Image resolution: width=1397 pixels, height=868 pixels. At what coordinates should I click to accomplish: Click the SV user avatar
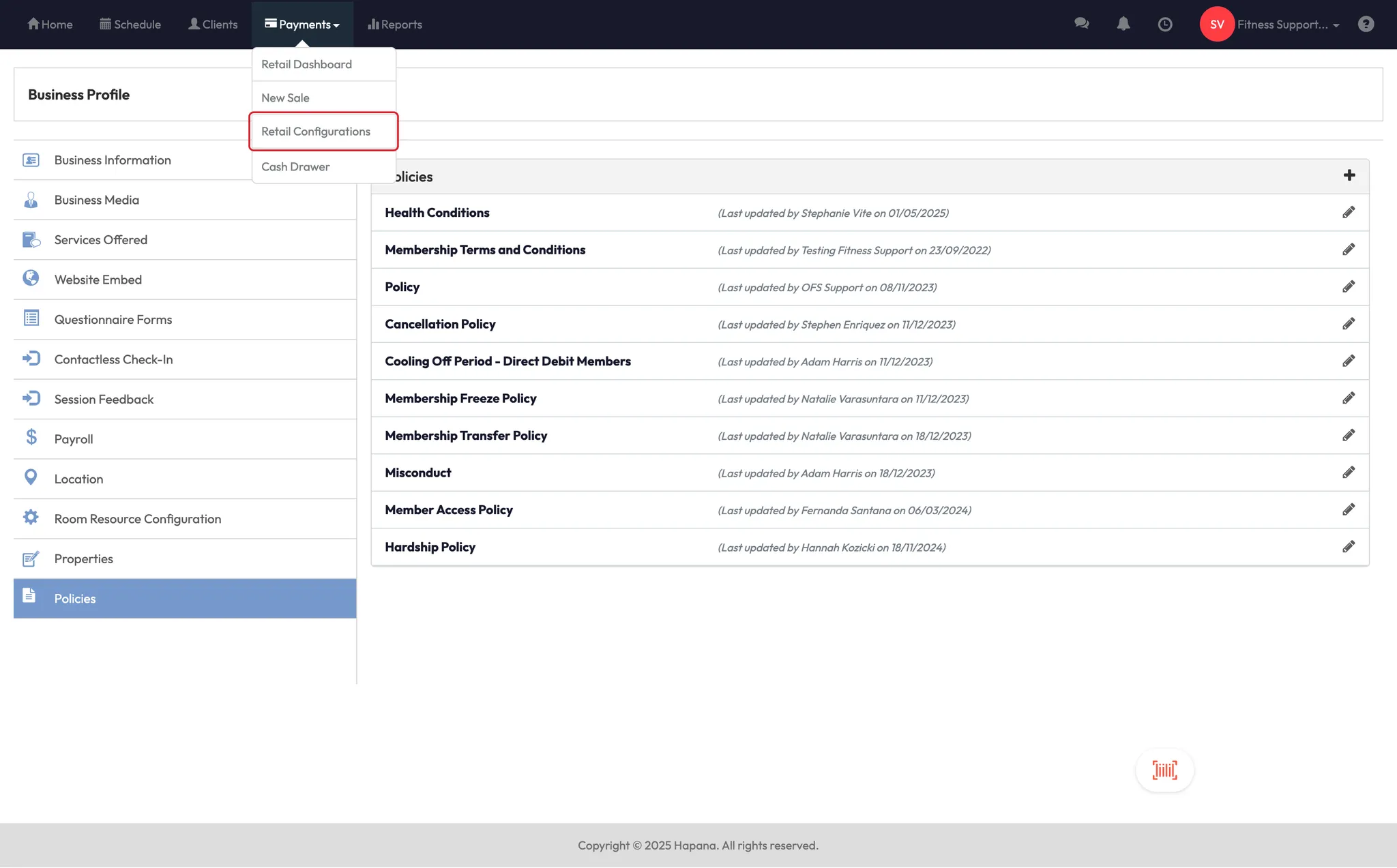(1217, 25)
